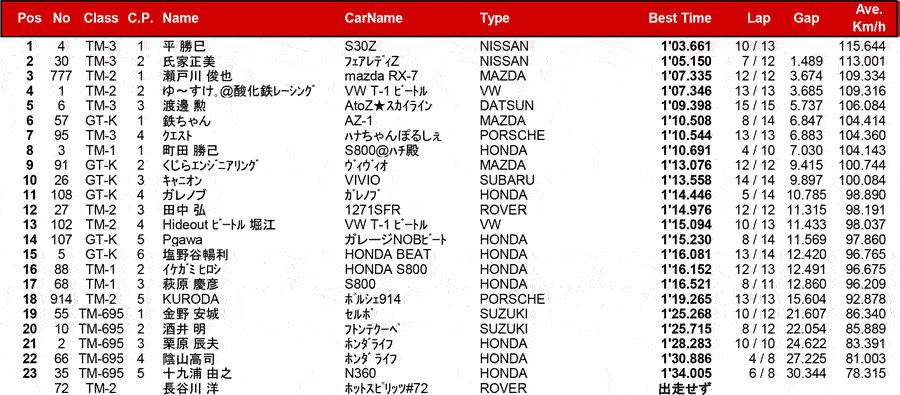Select best time 1'13.076
Viewport: 900px width, 395px height.
click(x=686, y=165)
